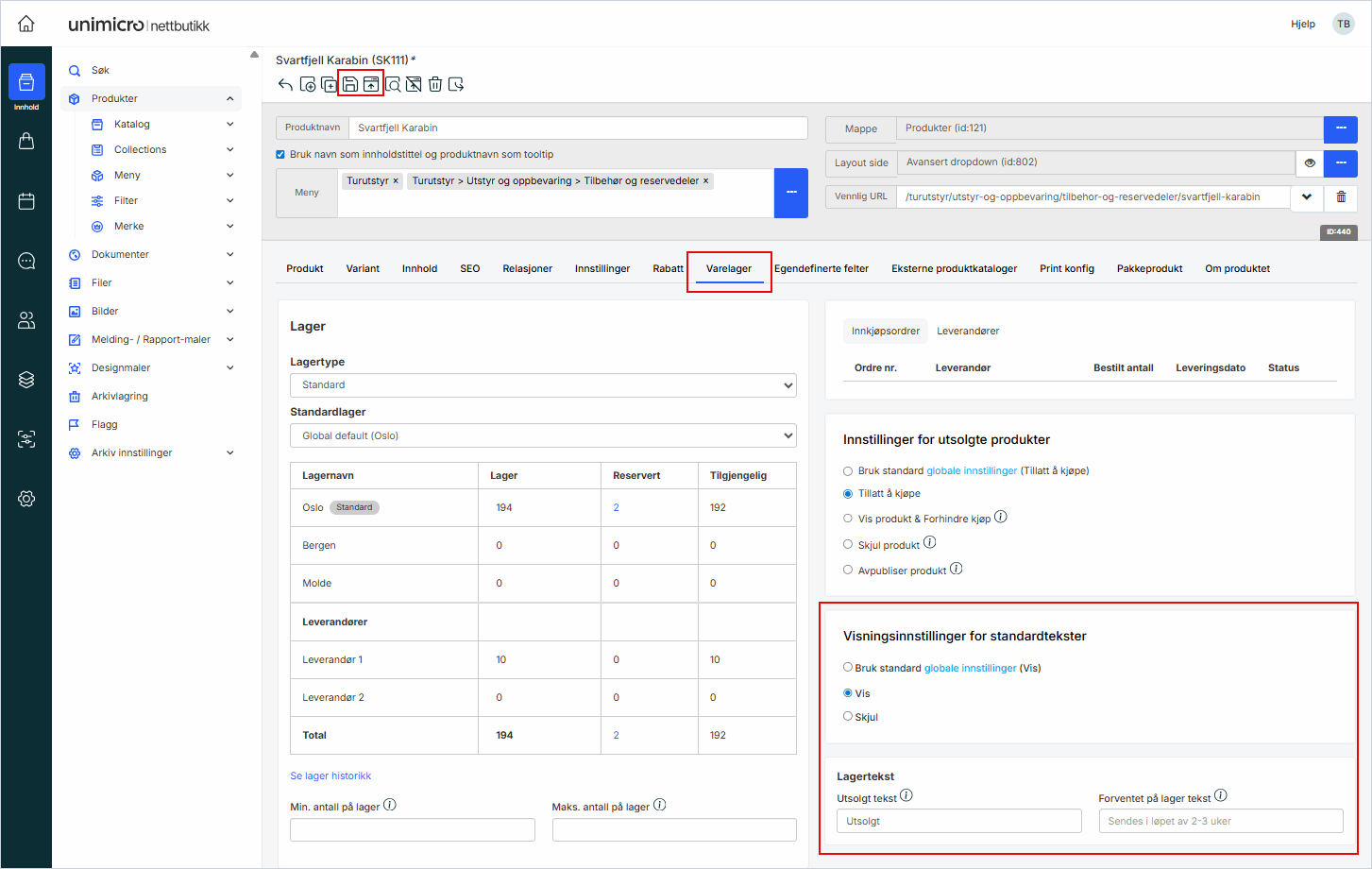Screen dimensions: 1372x869
Task: Click the duplicate product icon
Action: (x=329, y=85)
